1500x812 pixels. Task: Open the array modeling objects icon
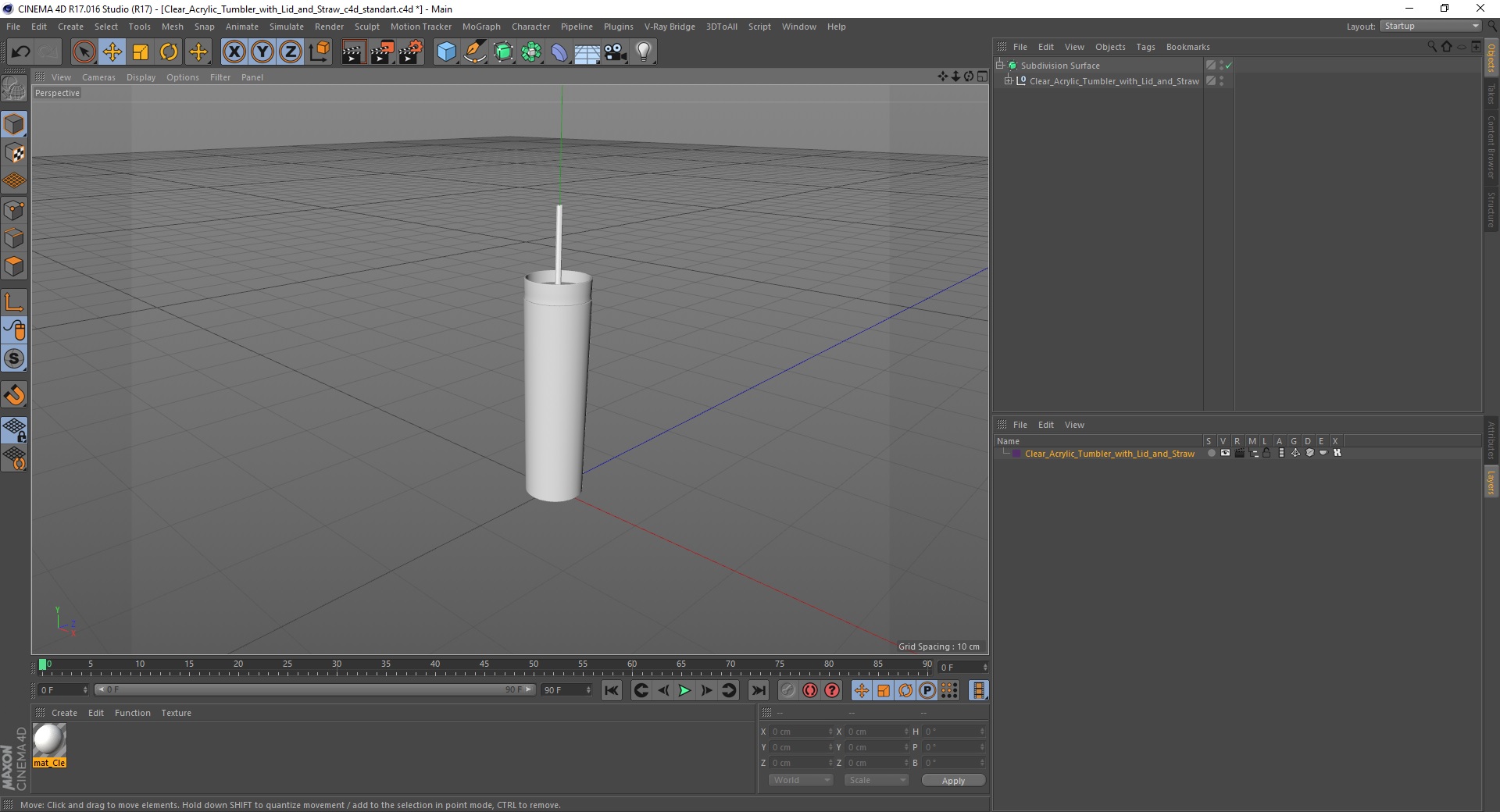click(x=531, y=52)
